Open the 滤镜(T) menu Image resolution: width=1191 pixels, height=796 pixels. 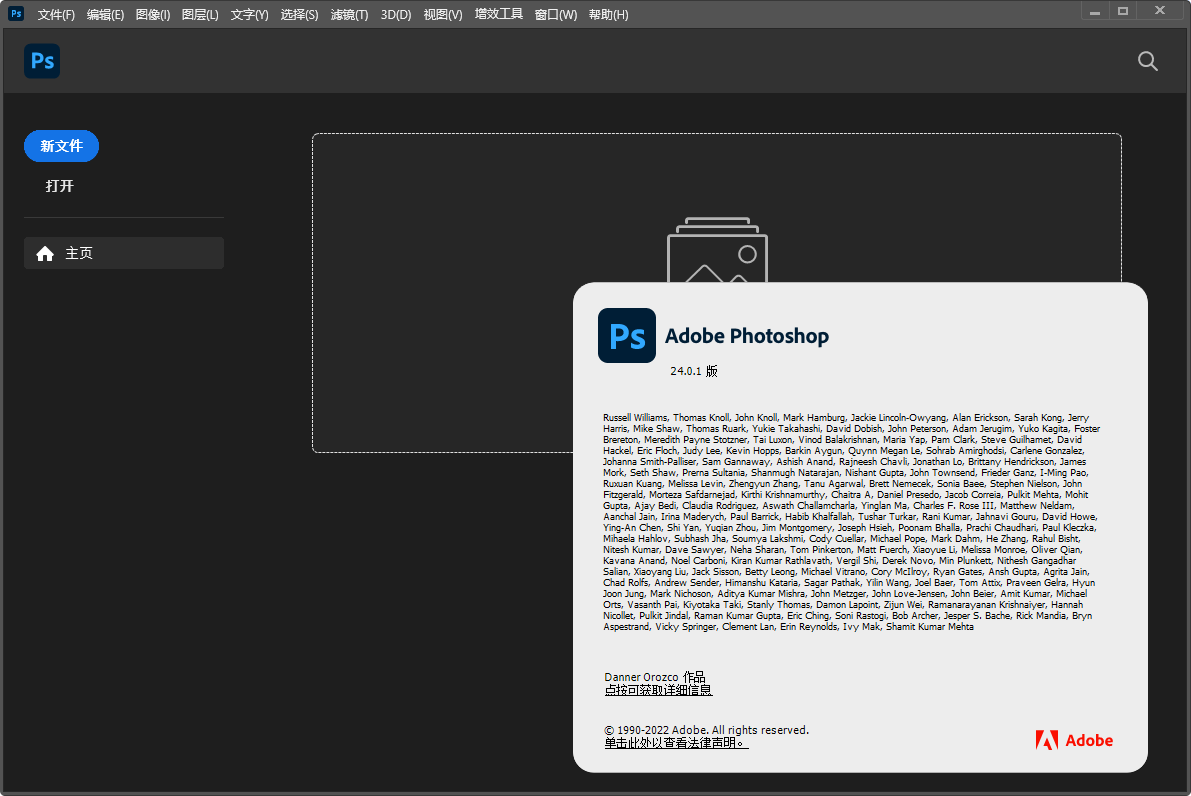(349, 14)
